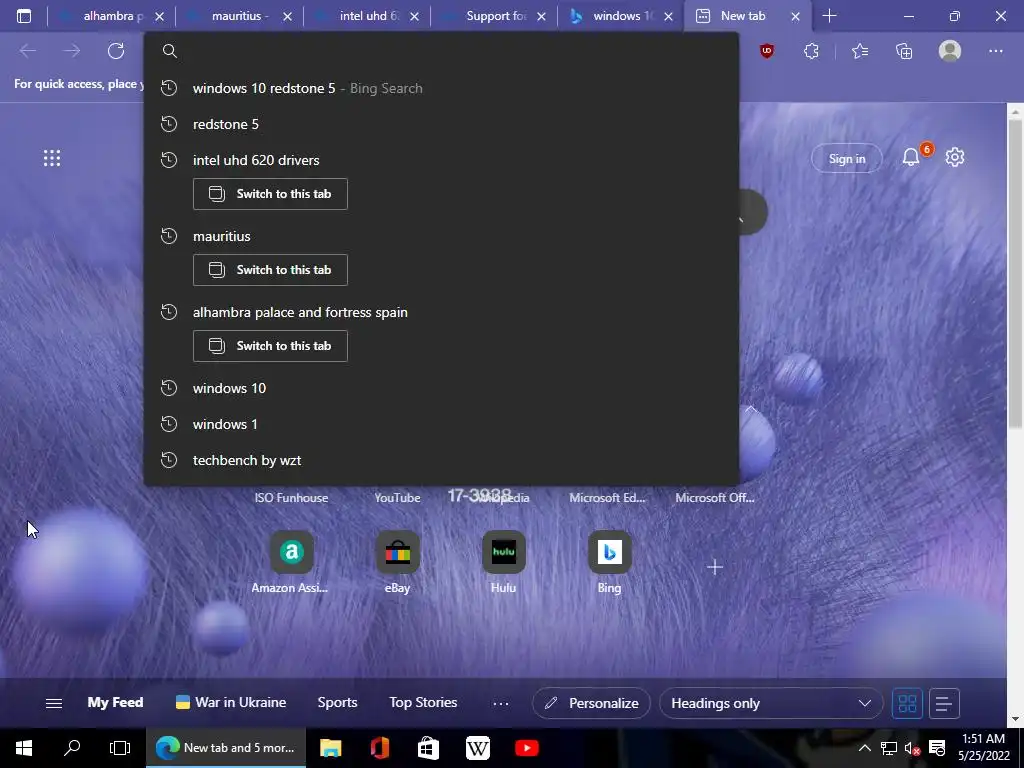Click Switch to this tab under alhambra
This screenshot has height=768, width=1024.
click(270, 345)
